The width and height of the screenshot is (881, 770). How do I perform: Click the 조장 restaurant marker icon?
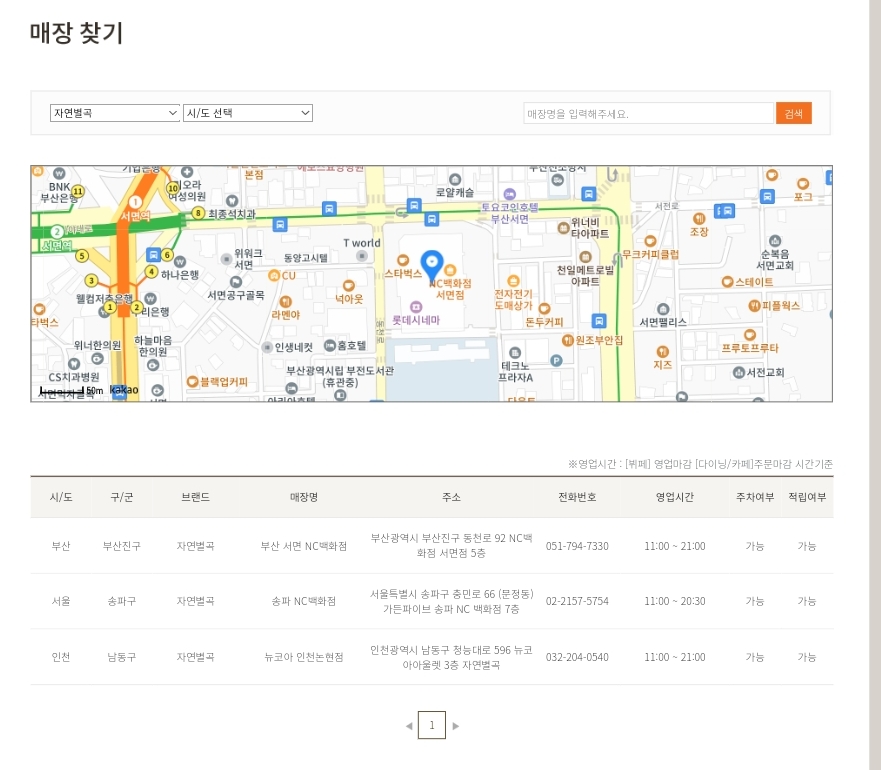pos(698,218)
